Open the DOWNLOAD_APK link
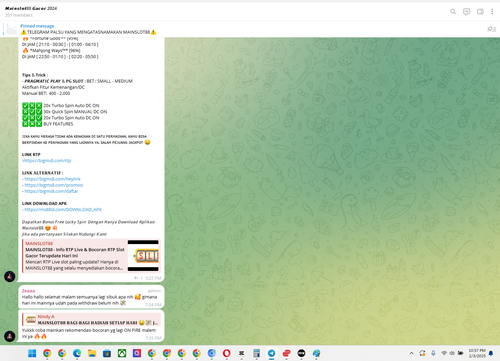The height and width of the screenshot is (361, 500). 63,210
